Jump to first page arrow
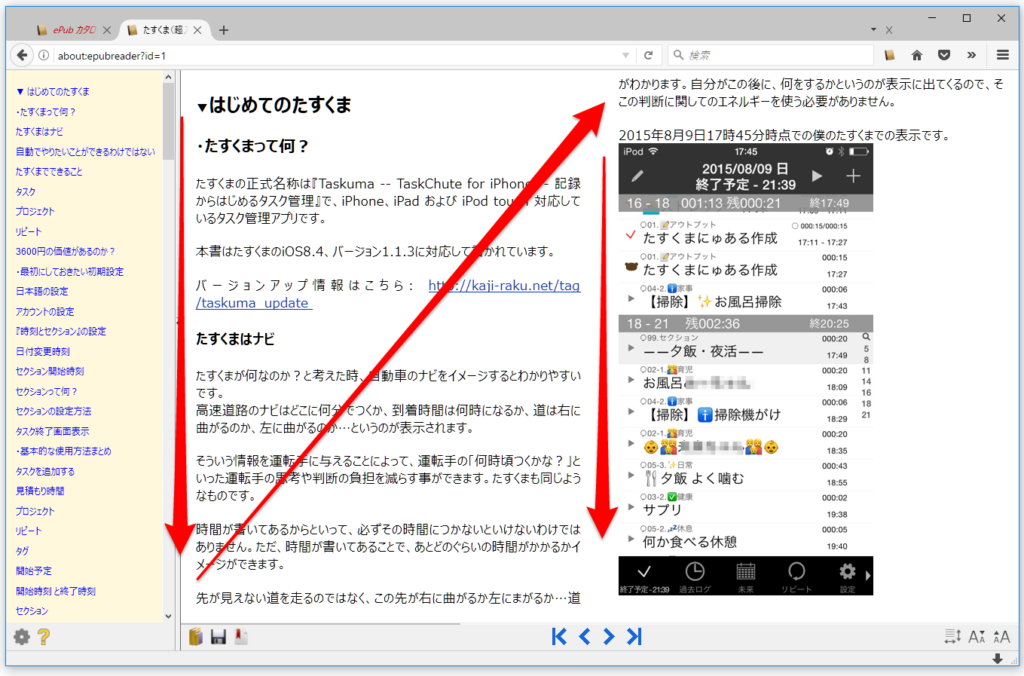The width and height of the screenshot is (1024, 676). coord(560,636)
